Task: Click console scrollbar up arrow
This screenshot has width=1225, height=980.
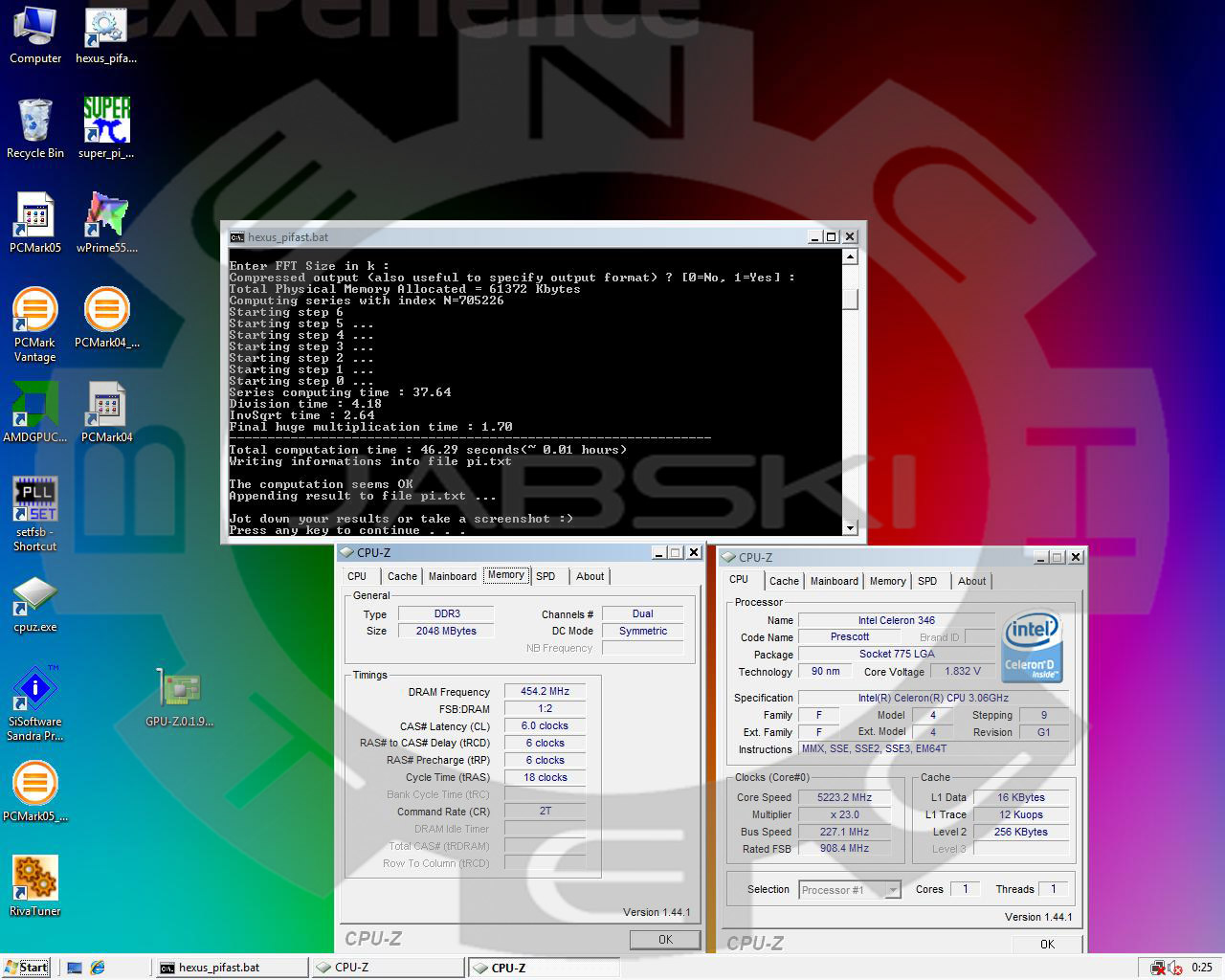Action: pos(850,257)
